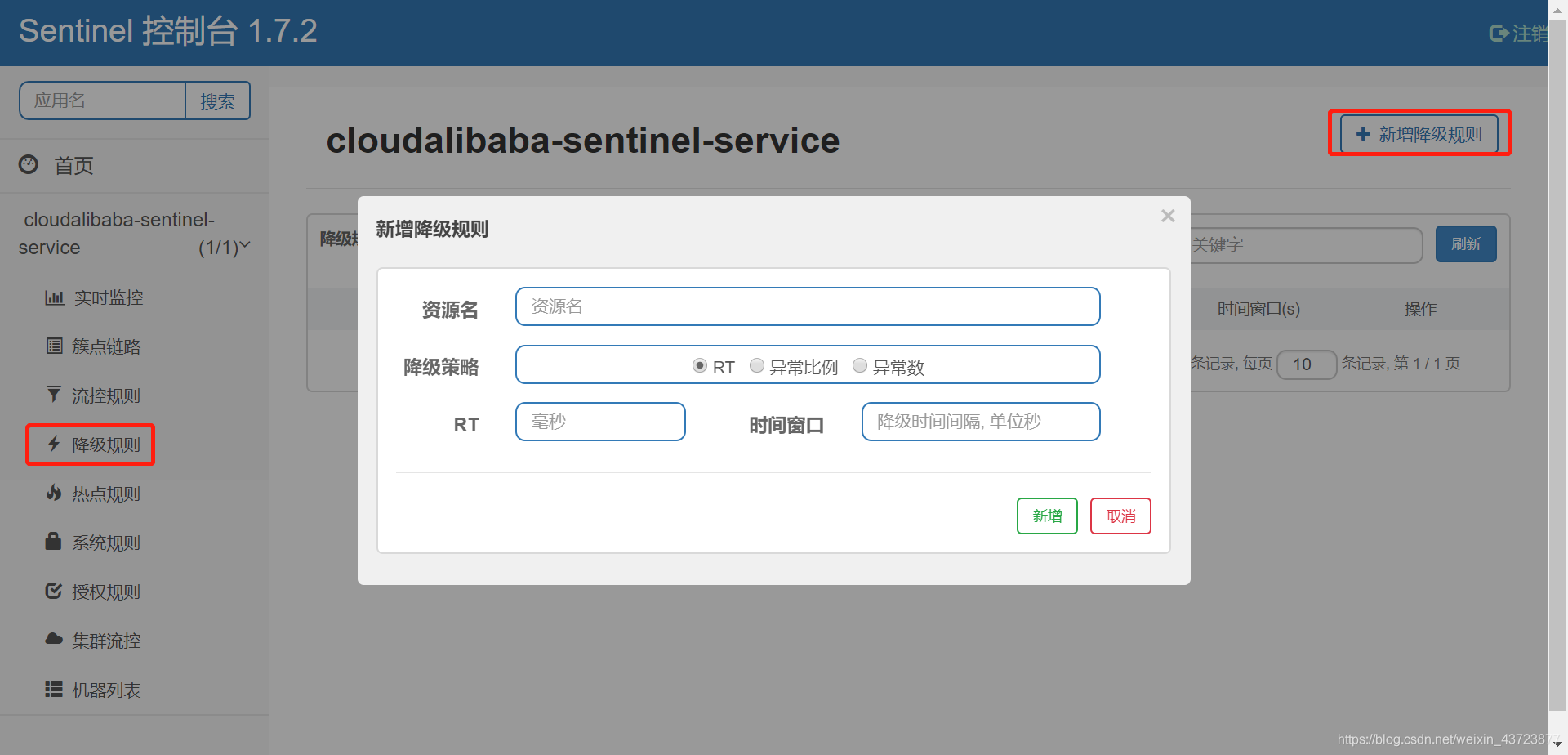Viewport: 1568px width, 755px height.
Task: Select the 异常比例 radio button
Action: pyautogui.click(x=757, y=365)
